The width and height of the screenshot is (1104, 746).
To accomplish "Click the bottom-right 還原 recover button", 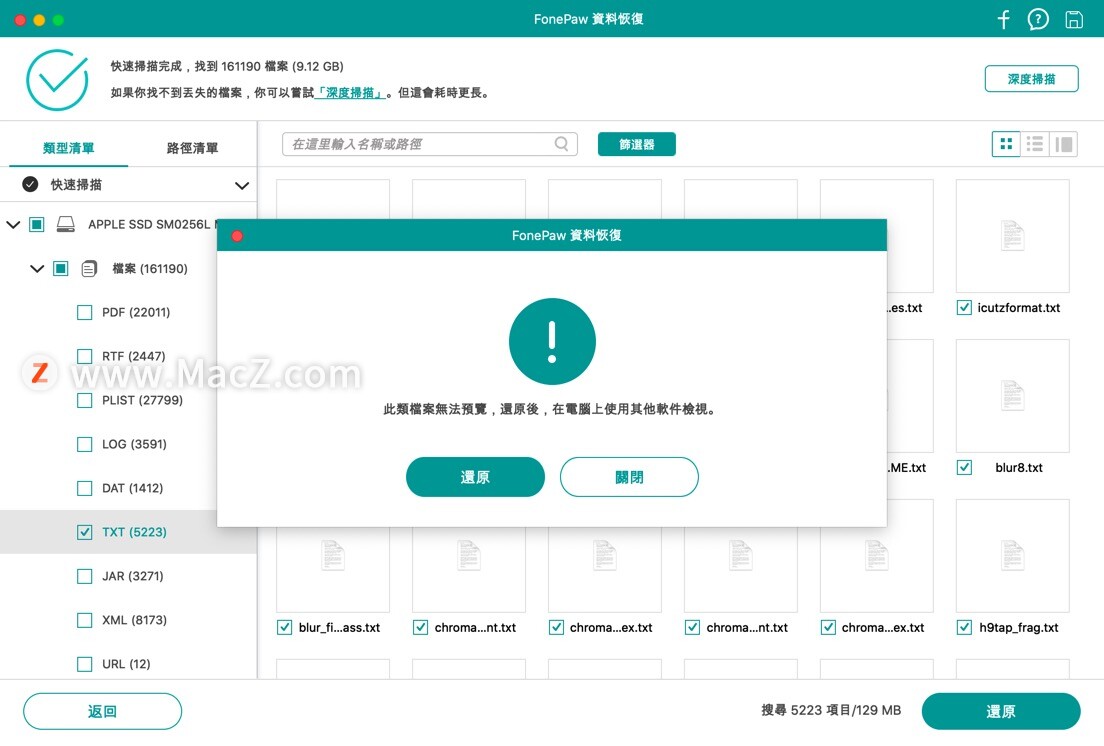I will click(x=1000, y=712).
